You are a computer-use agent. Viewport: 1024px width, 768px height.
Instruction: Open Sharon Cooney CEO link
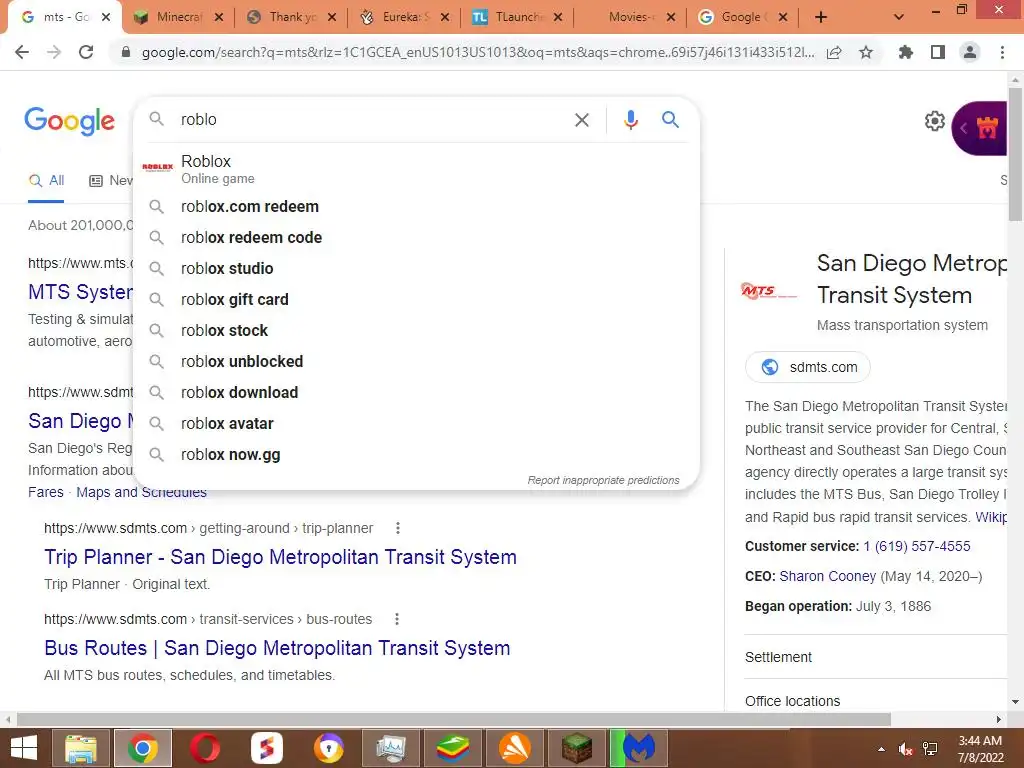[x=827, y=576]
